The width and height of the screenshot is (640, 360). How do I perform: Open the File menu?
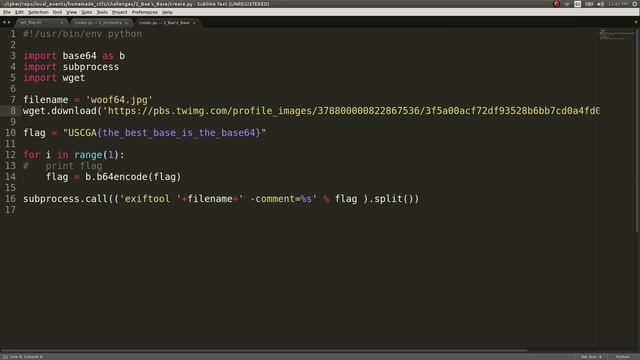click(x=7, y=12)
